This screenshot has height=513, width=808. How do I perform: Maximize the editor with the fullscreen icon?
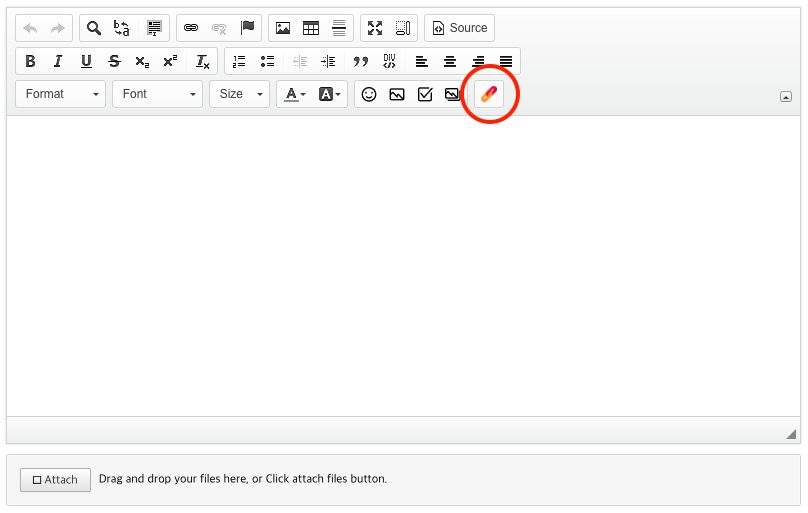tap(375, 28)
